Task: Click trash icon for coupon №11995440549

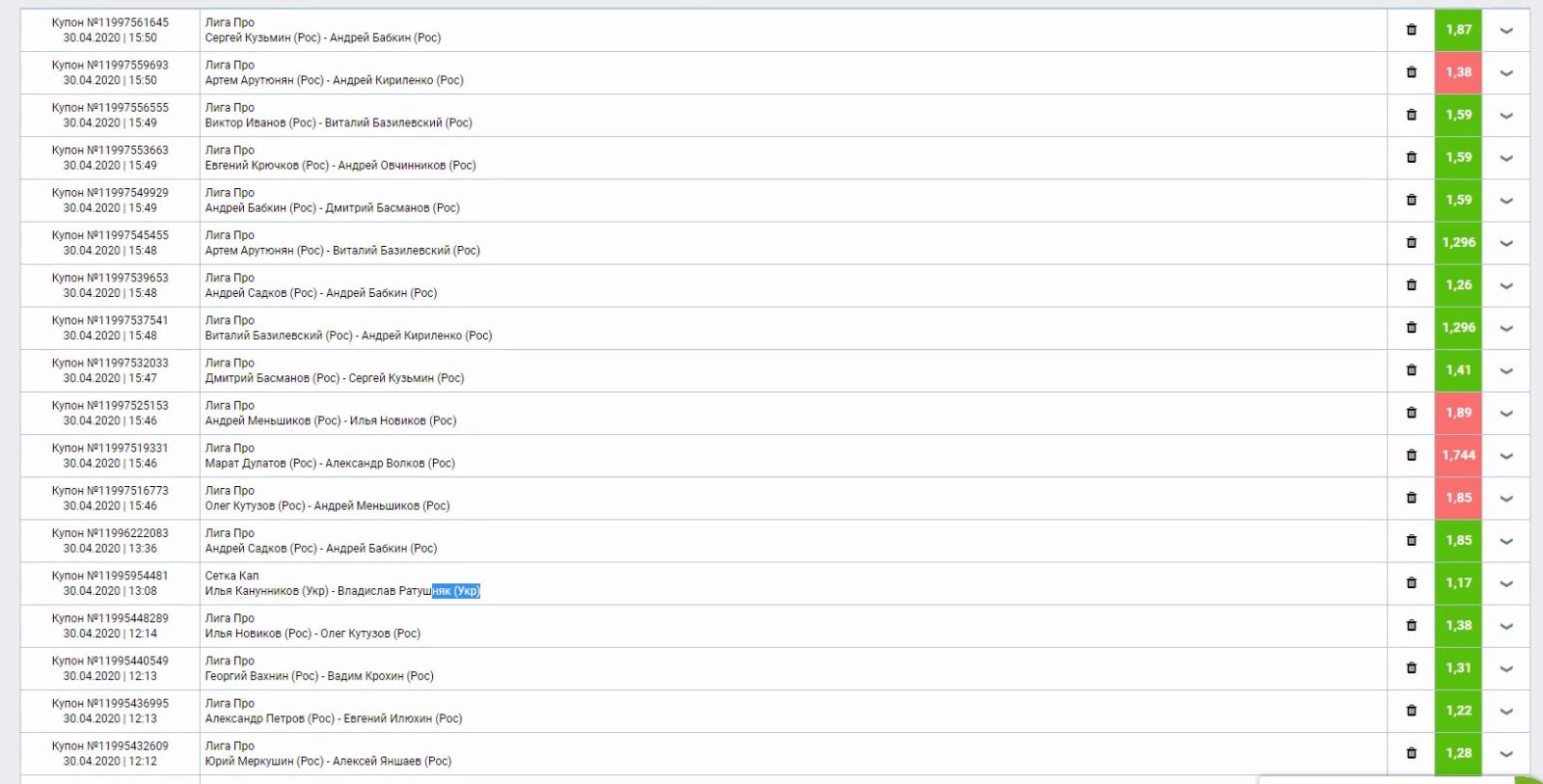Action: coord(1411,667)
